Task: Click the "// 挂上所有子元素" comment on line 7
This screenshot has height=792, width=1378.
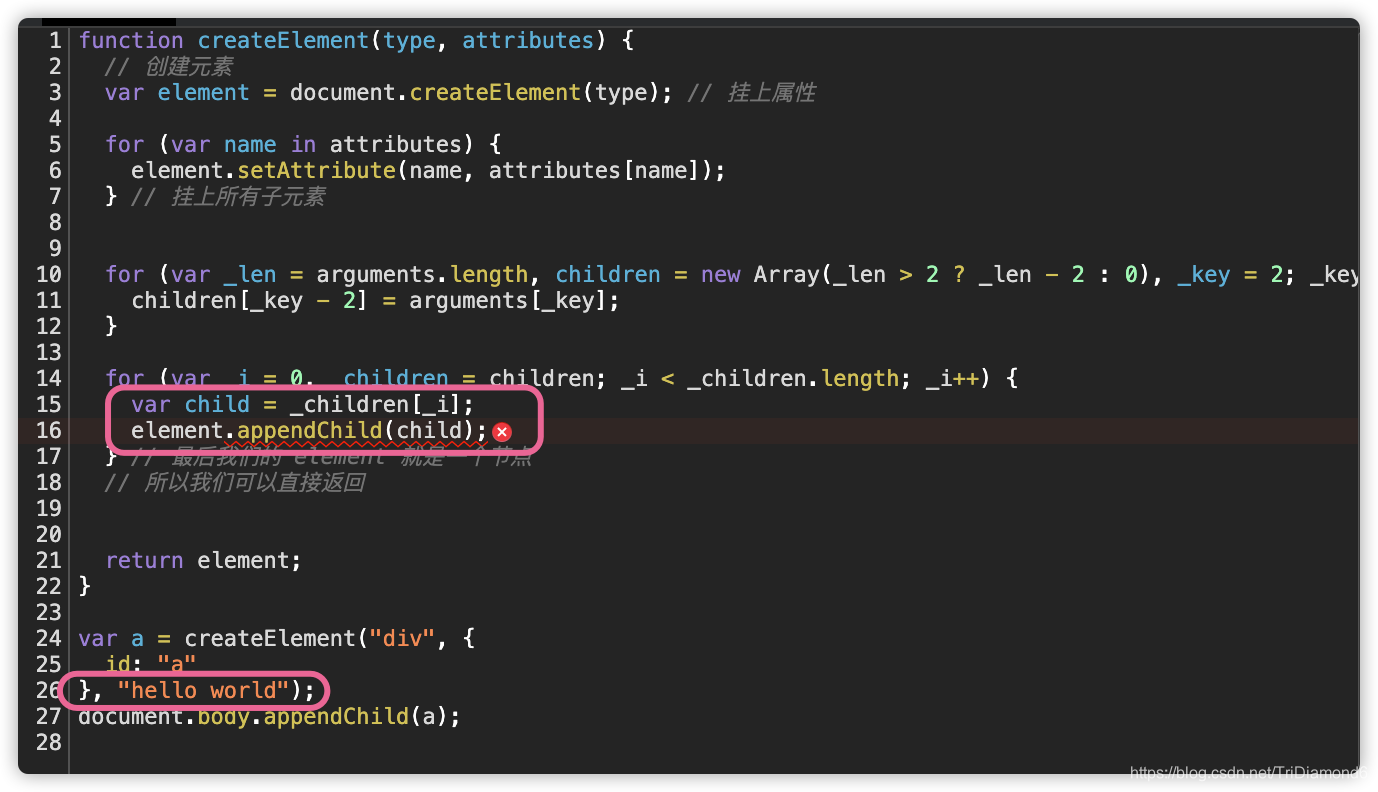Action: tap(228, 196)
